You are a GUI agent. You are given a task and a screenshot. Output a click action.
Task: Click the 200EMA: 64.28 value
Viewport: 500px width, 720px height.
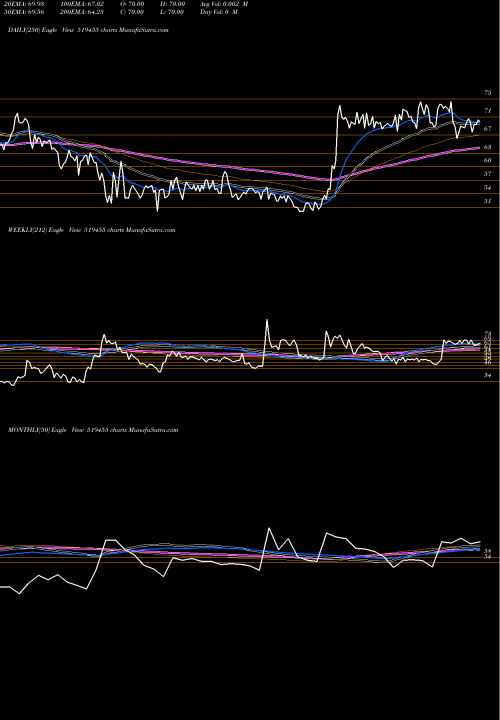81,12
